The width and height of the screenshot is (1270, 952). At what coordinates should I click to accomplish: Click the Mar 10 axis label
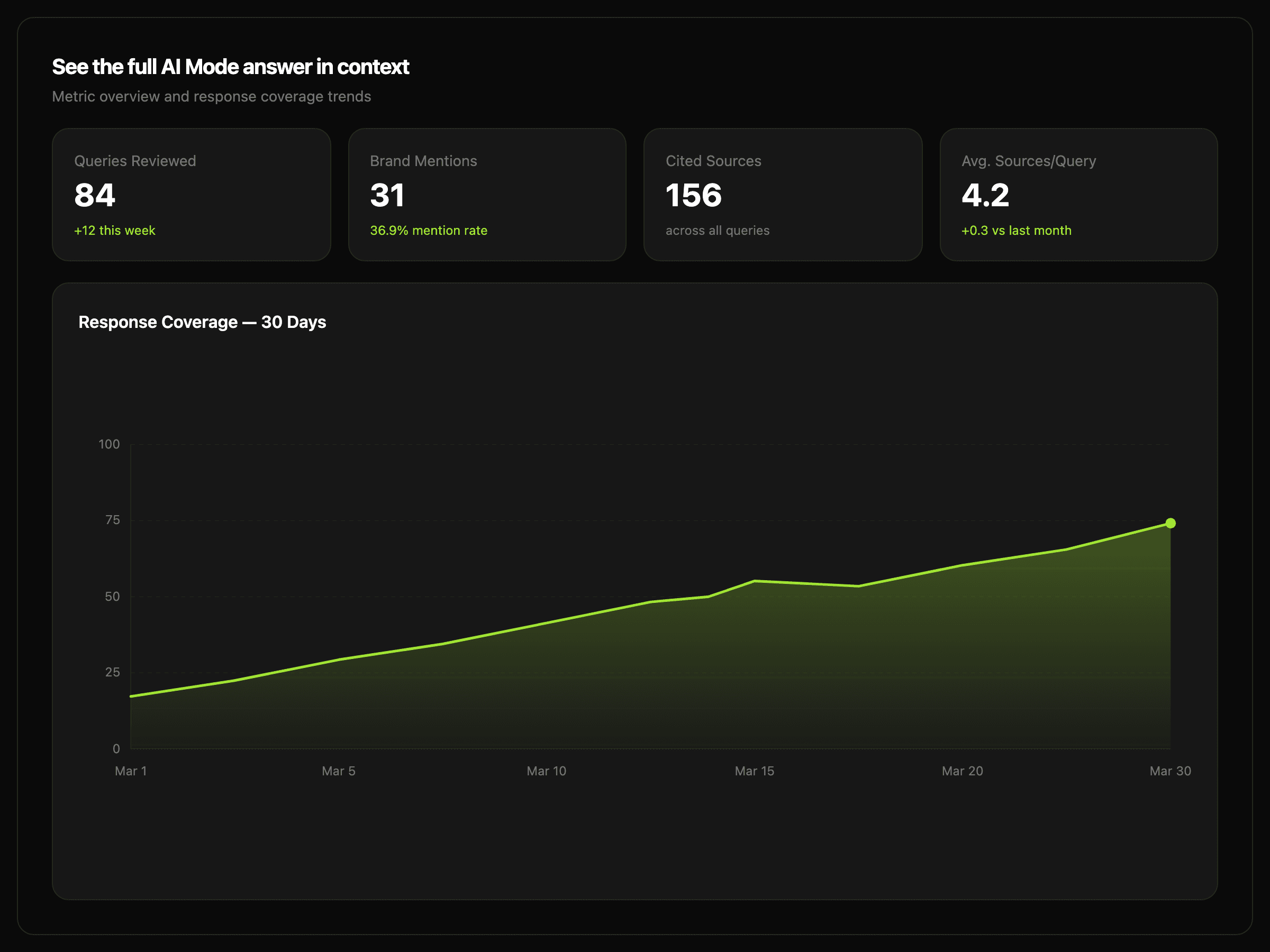click(546, 771)
